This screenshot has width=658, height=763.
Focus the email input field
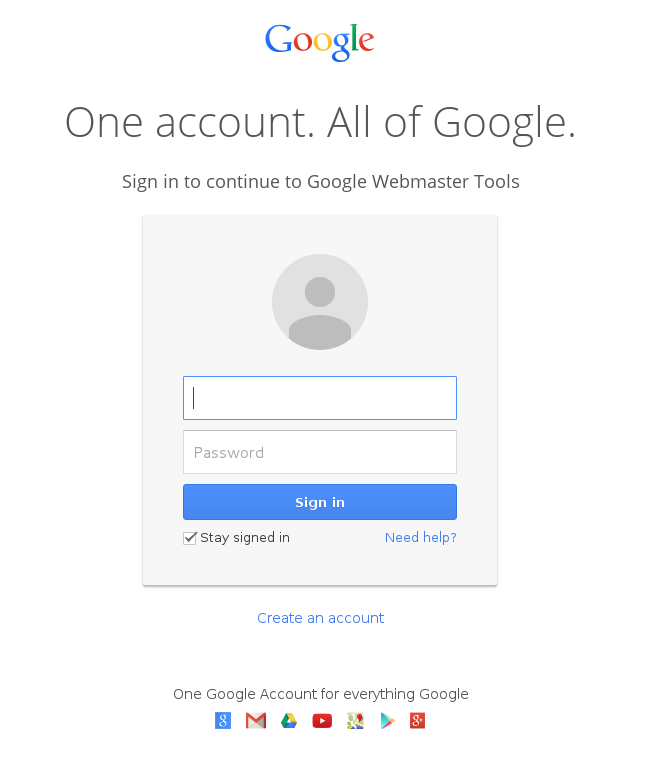(320, 398)
